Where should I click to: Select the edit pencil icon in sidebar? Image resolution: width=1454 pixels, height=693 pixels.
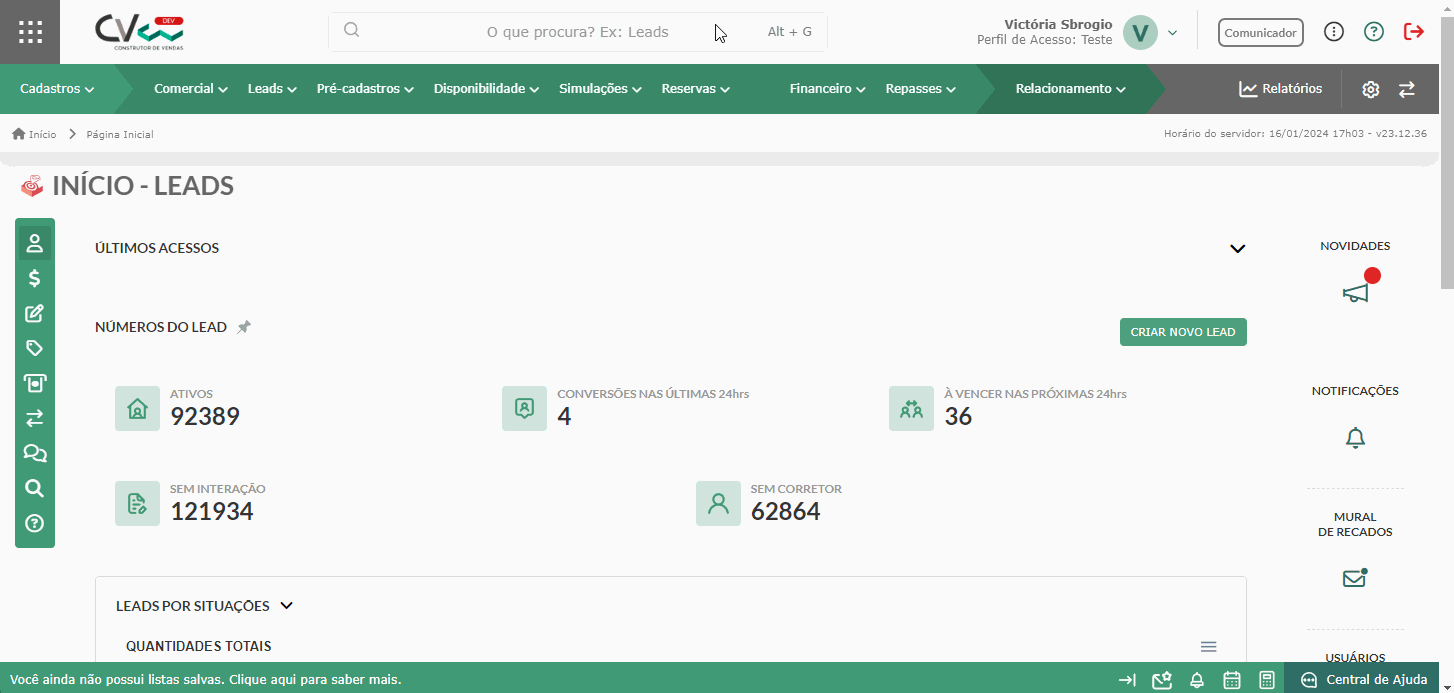coord(35,313)
